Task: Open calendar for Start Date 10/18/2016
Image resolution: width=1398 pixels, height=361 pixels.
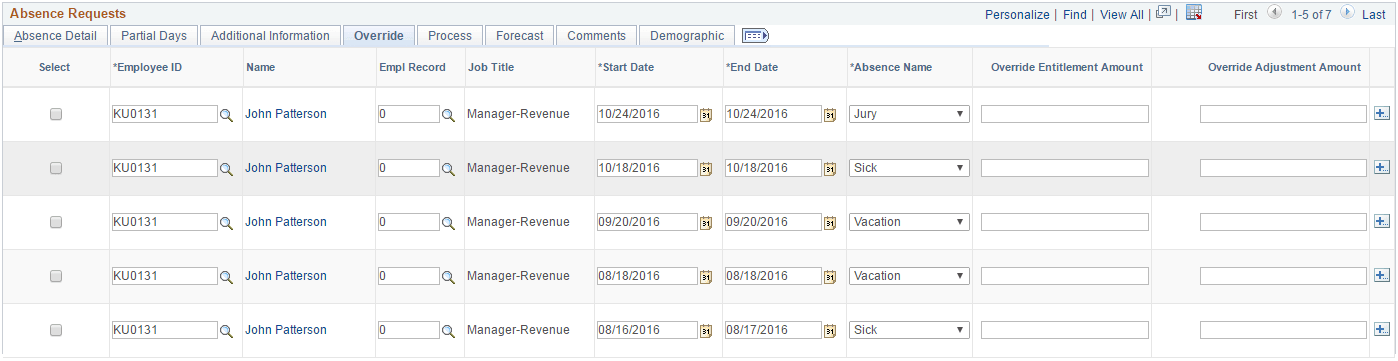Action: coord(706,169)
